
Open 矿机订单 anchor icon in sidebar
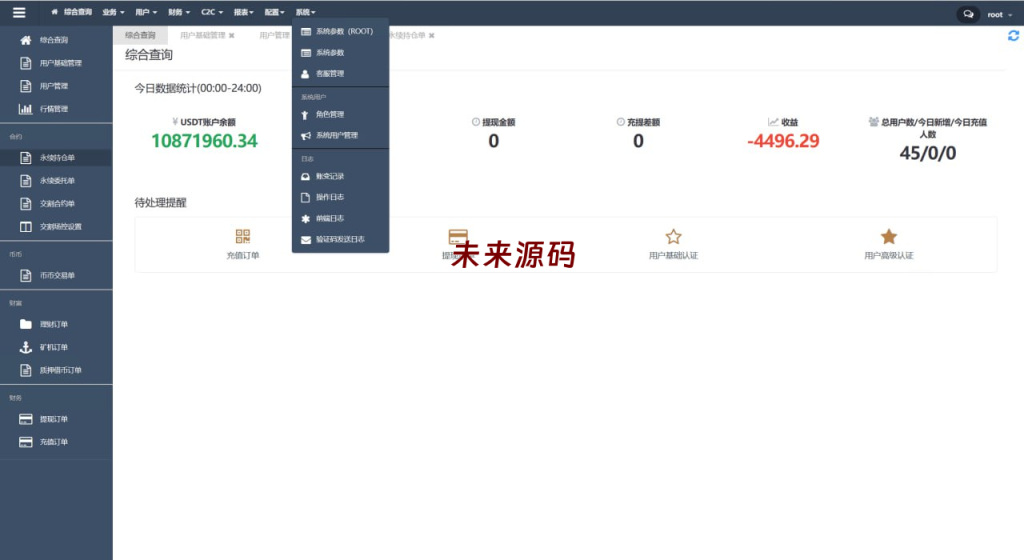coord(25,347)
